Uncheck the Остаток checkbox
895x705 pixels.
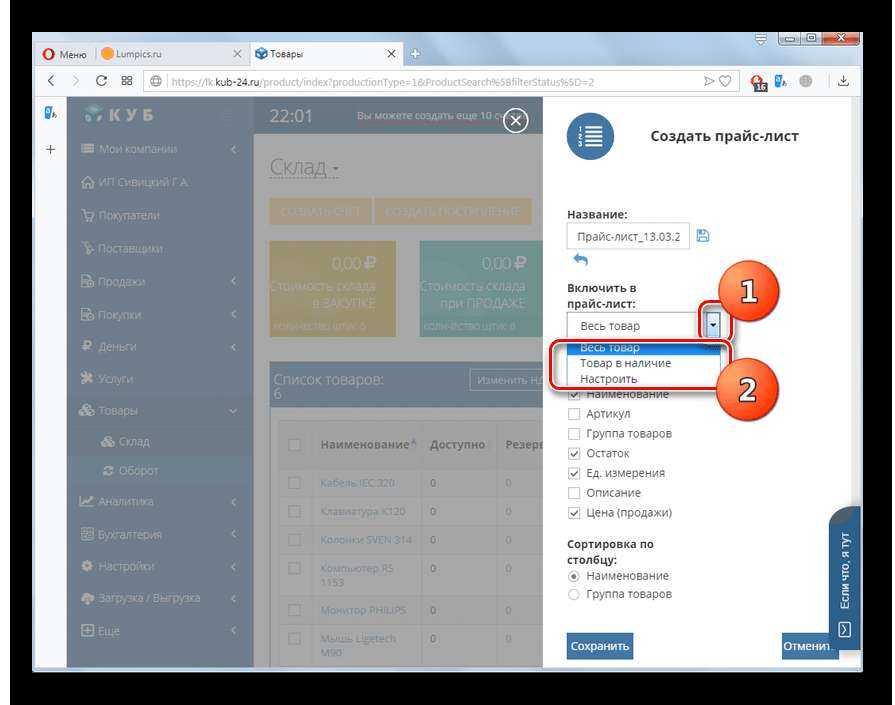click(x=574, y=453)
